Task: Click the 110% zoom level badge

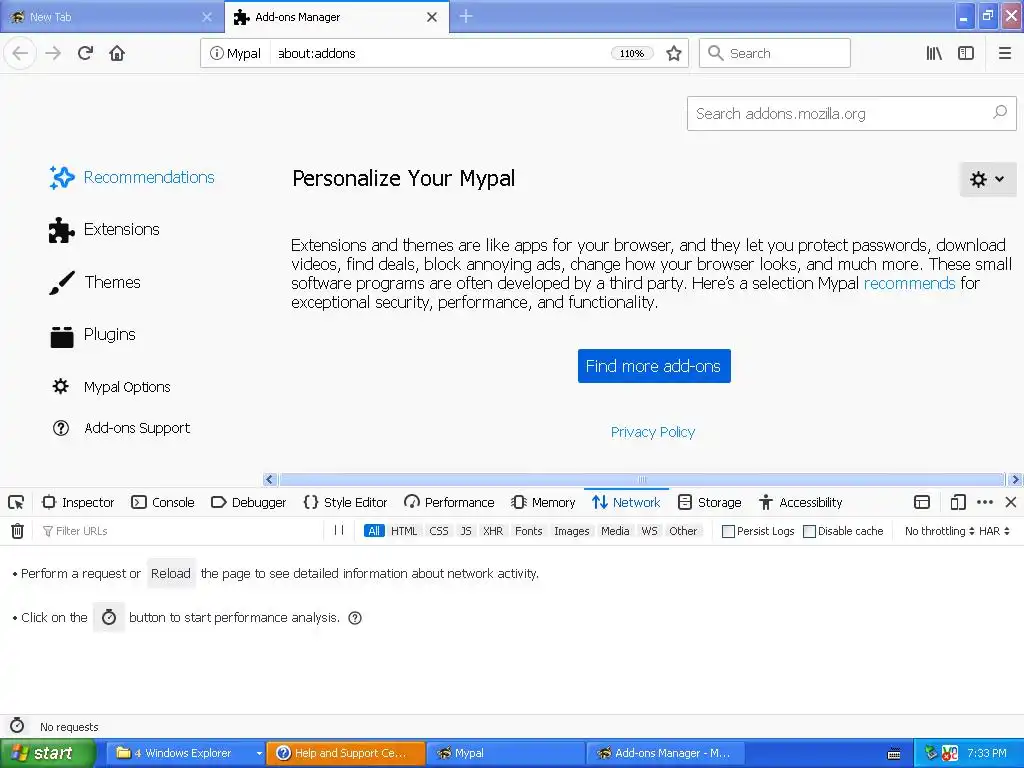Action: pyautogui.click(x=632, y=54)
